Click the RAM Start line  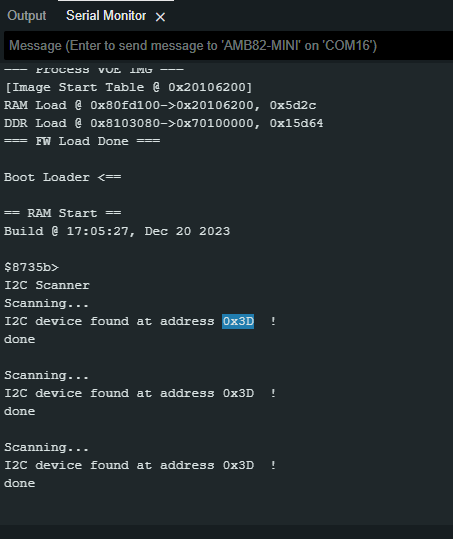63,213
